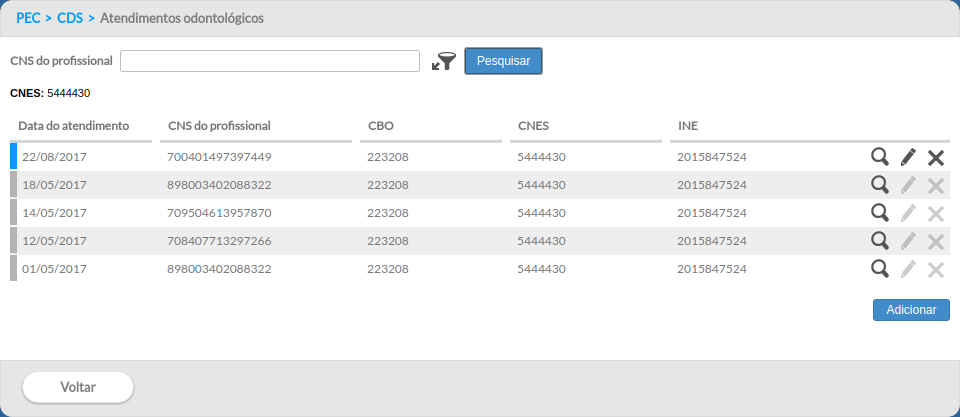The width and height of the screenshot is (960, 417).
Task: Open magnifier for the 14/05/2017 row
Action: coord(880,213)
